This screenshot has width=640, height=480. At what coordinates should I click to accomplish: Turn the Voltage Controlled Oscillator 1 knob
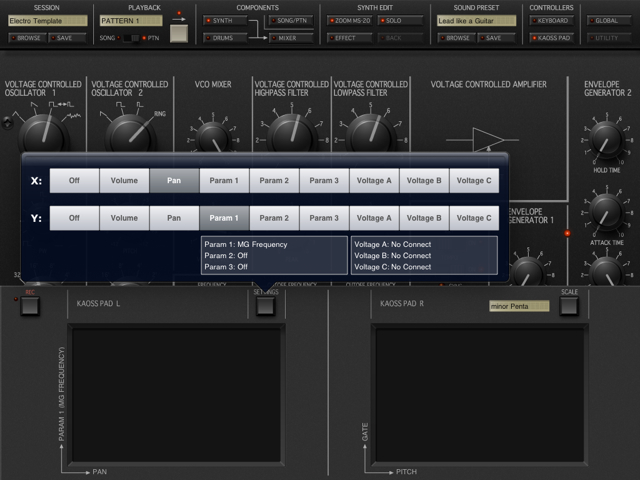pyautogui.click(x=40, y=131)
